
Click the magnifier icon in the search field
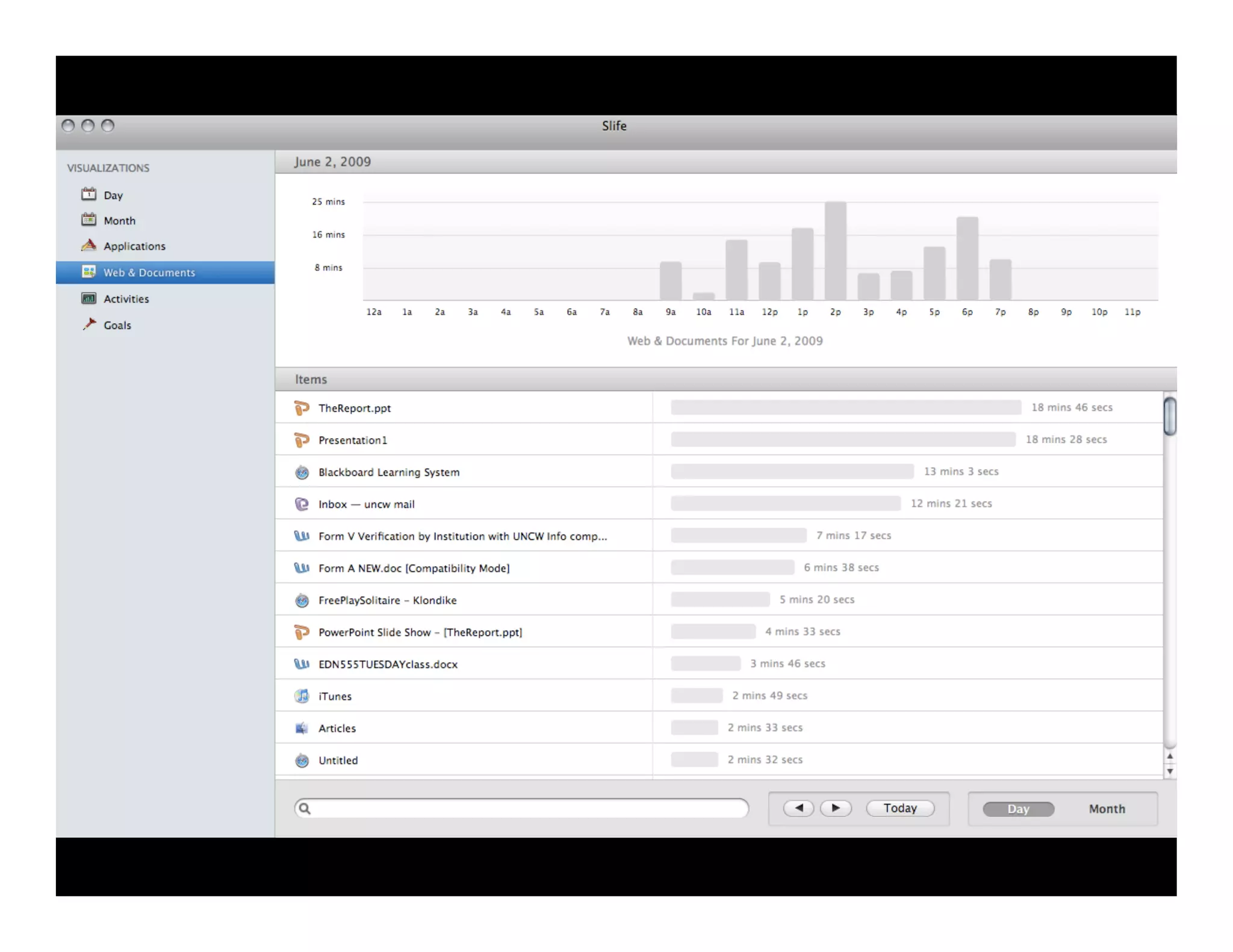pos(305,808)
